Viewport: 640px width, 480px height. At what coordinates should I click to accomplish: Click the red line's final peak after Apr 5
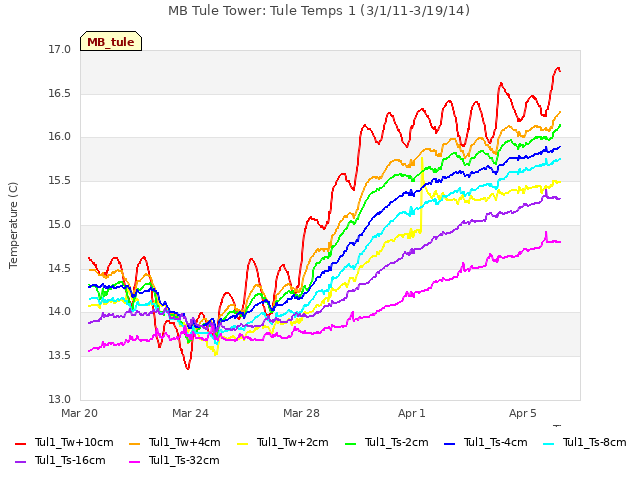coord(558,68)
